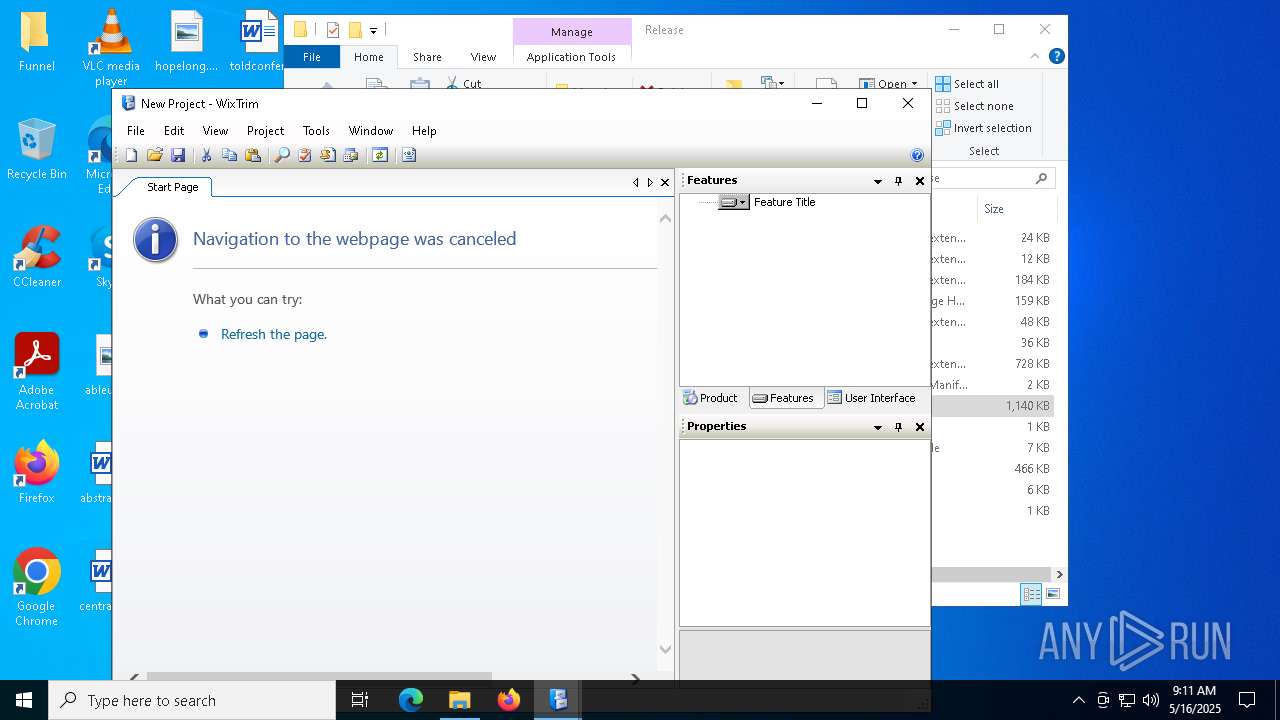
Task: Click Invert selection in File Explorer ribbon
Action: coord(984,128)
